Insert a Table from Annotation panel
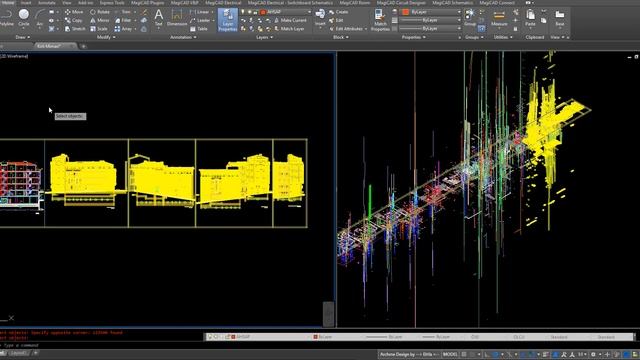640x360 pixels. pos(199,29)
